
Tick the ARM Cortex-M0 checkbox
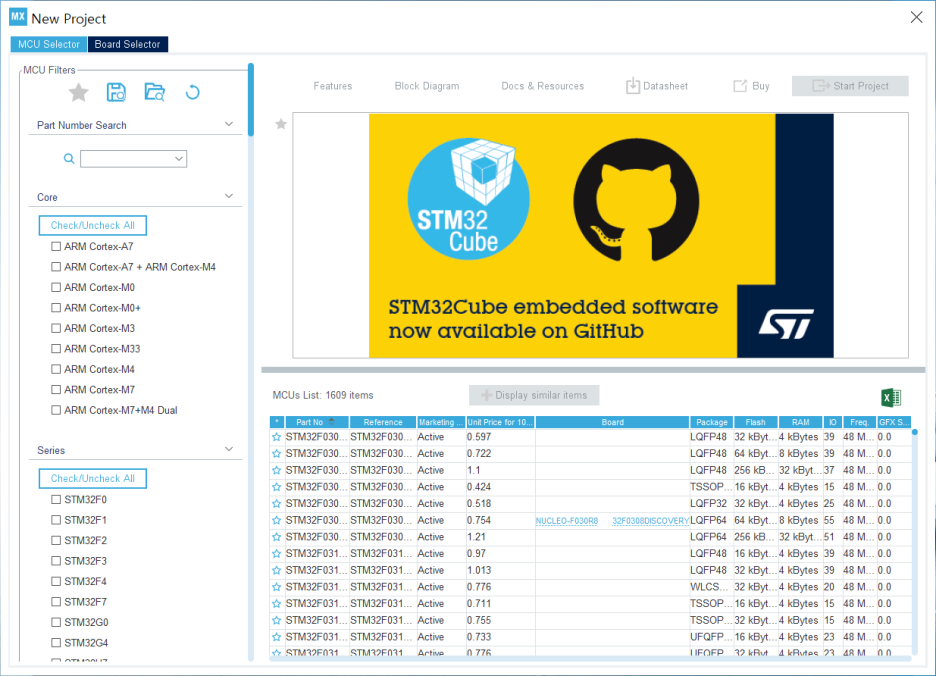[56, 287]
